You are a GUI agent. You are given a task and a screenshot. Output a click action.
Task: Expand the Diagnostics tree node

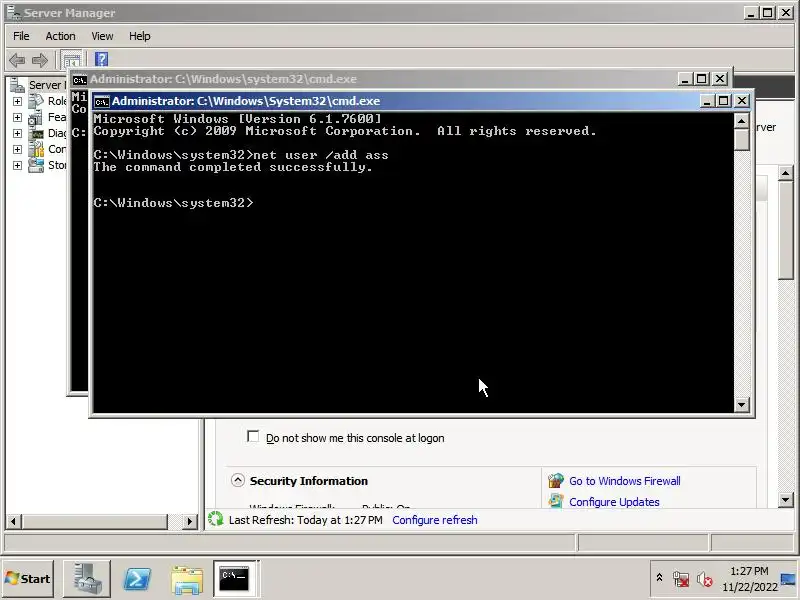(x=17, y=133)
